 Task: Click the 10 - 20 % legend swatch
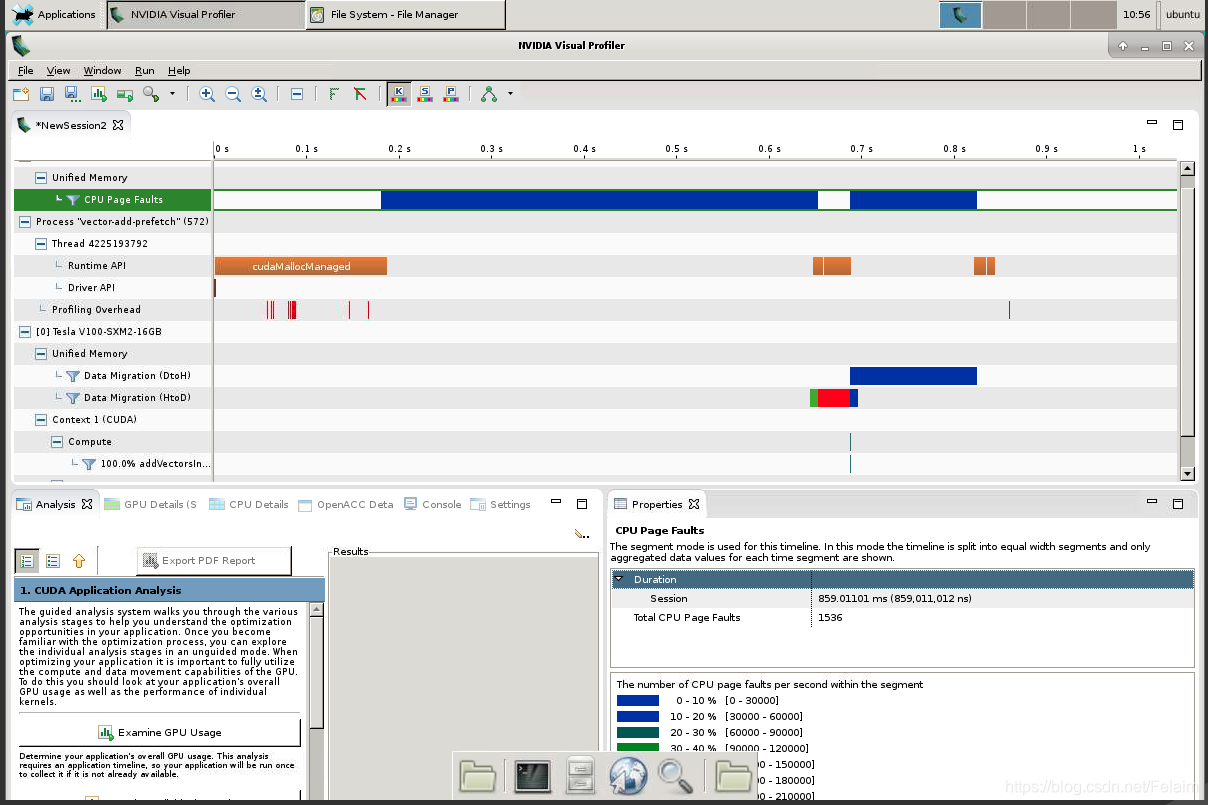click(638, 716)
